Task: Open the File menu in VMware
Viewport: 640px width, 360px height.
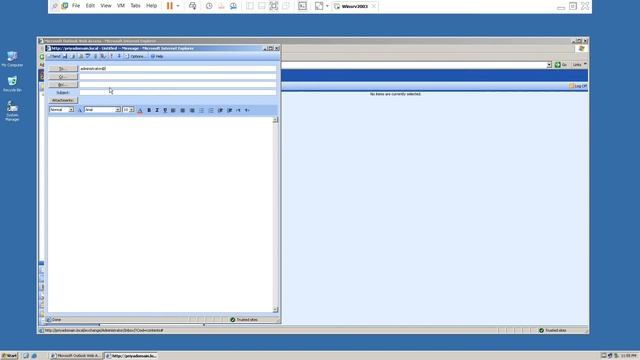Action: pyautogui.click(x=76, y=6)
